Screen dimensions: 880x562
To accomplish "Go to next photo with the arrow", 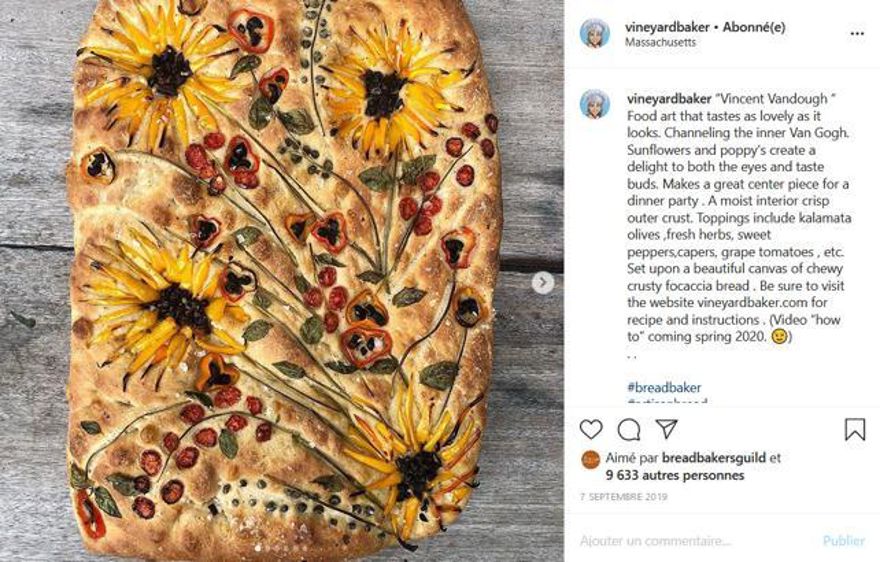I will (x=543, y=282).
